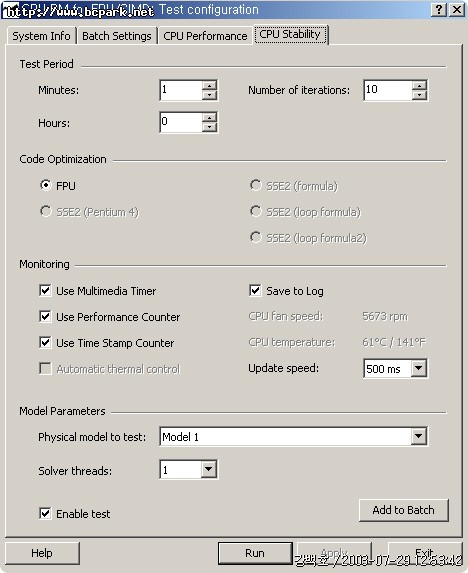Select the FPU code optimization radio button
The image size is (468, 573).
[46, 185]
